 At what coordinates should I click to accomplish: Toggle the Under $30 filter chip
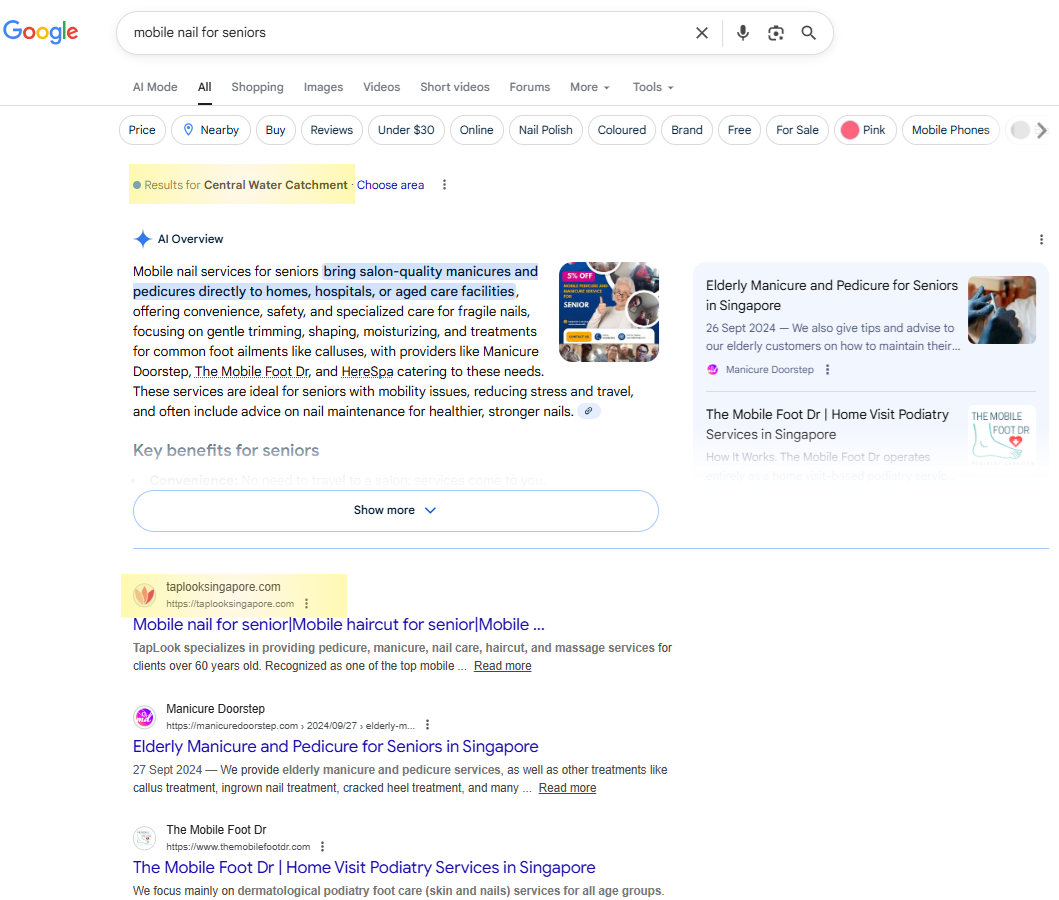coord(406,130)
